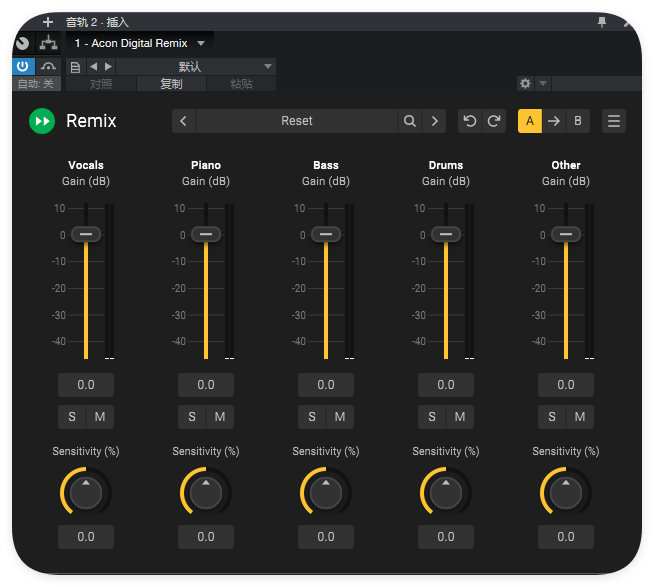This screenshot has height=587, width=654.
Task: Click the Drums sensitivity value field
Action: pyautogui.click(x=446, y=537)
